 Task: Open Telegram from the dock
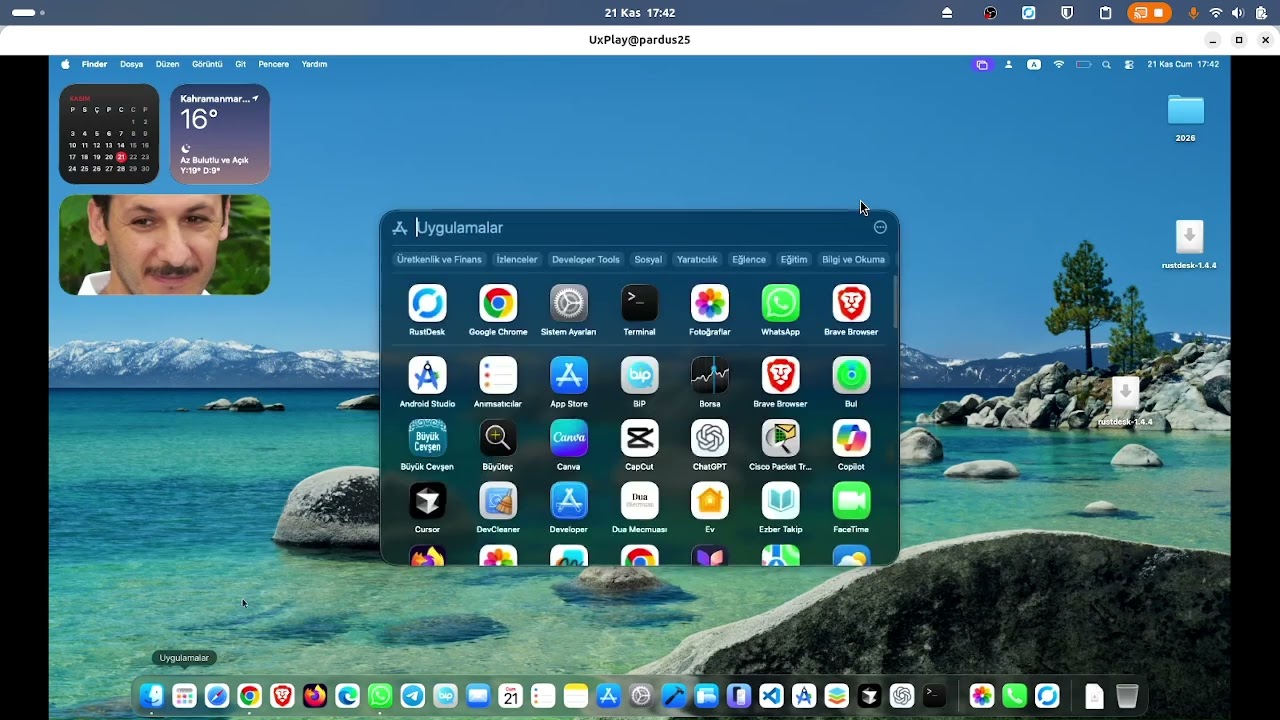(413, 696)
